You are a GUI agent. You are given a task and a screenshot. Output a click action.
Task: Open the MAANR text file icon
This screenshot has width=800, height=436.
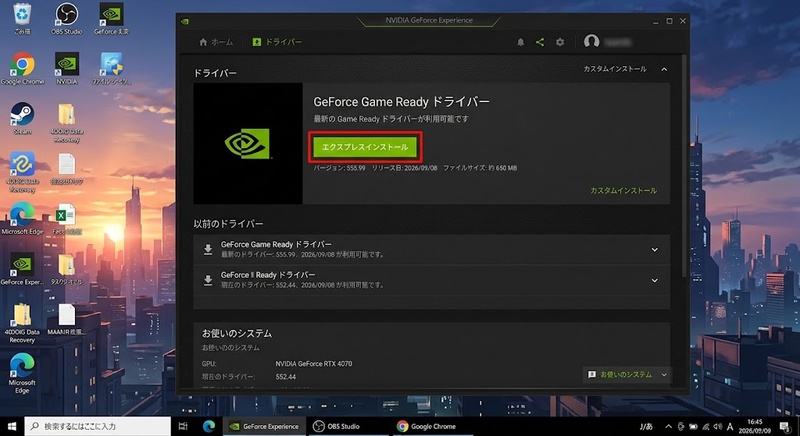[x=66, y=319]
